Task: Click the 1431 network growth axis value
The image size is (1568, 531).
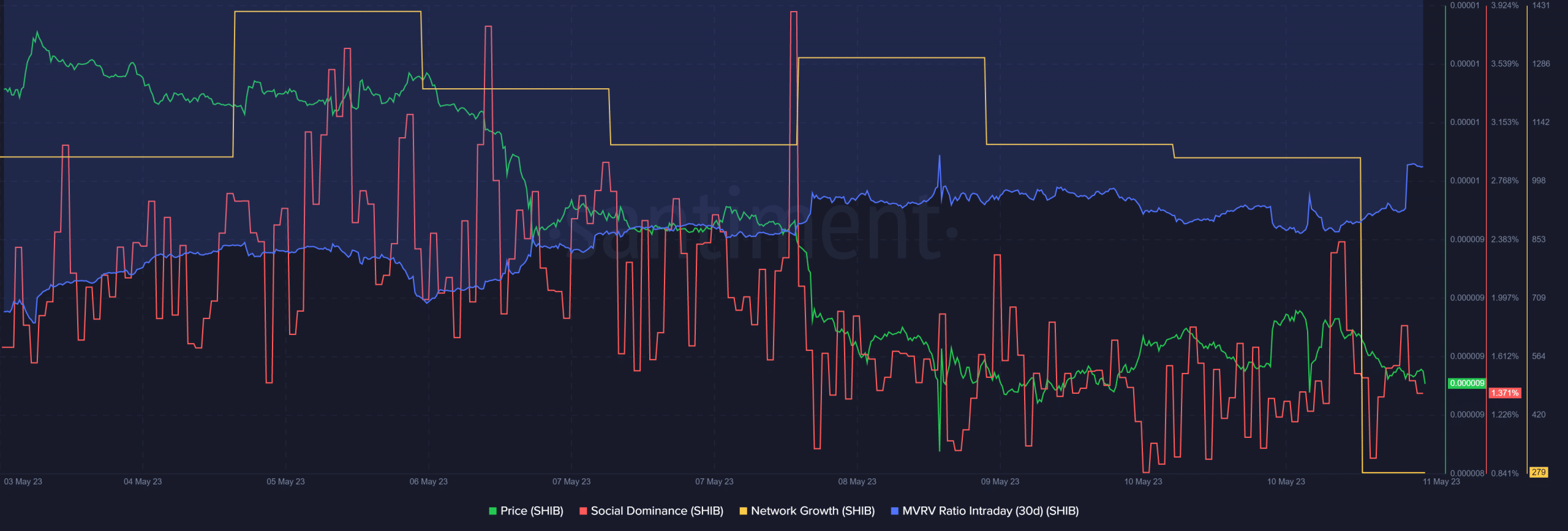Action: 1541,6
